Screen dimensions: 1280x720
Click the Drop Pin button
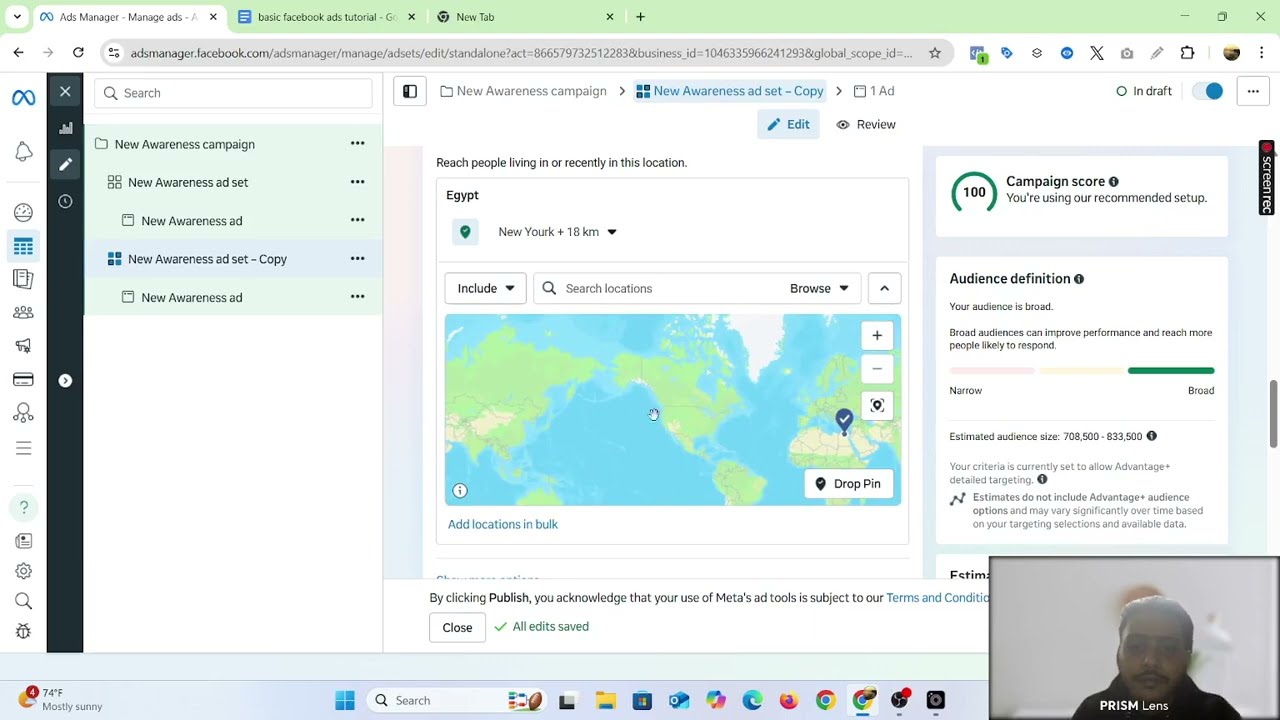pyautogui.click(x=848, y=484)
